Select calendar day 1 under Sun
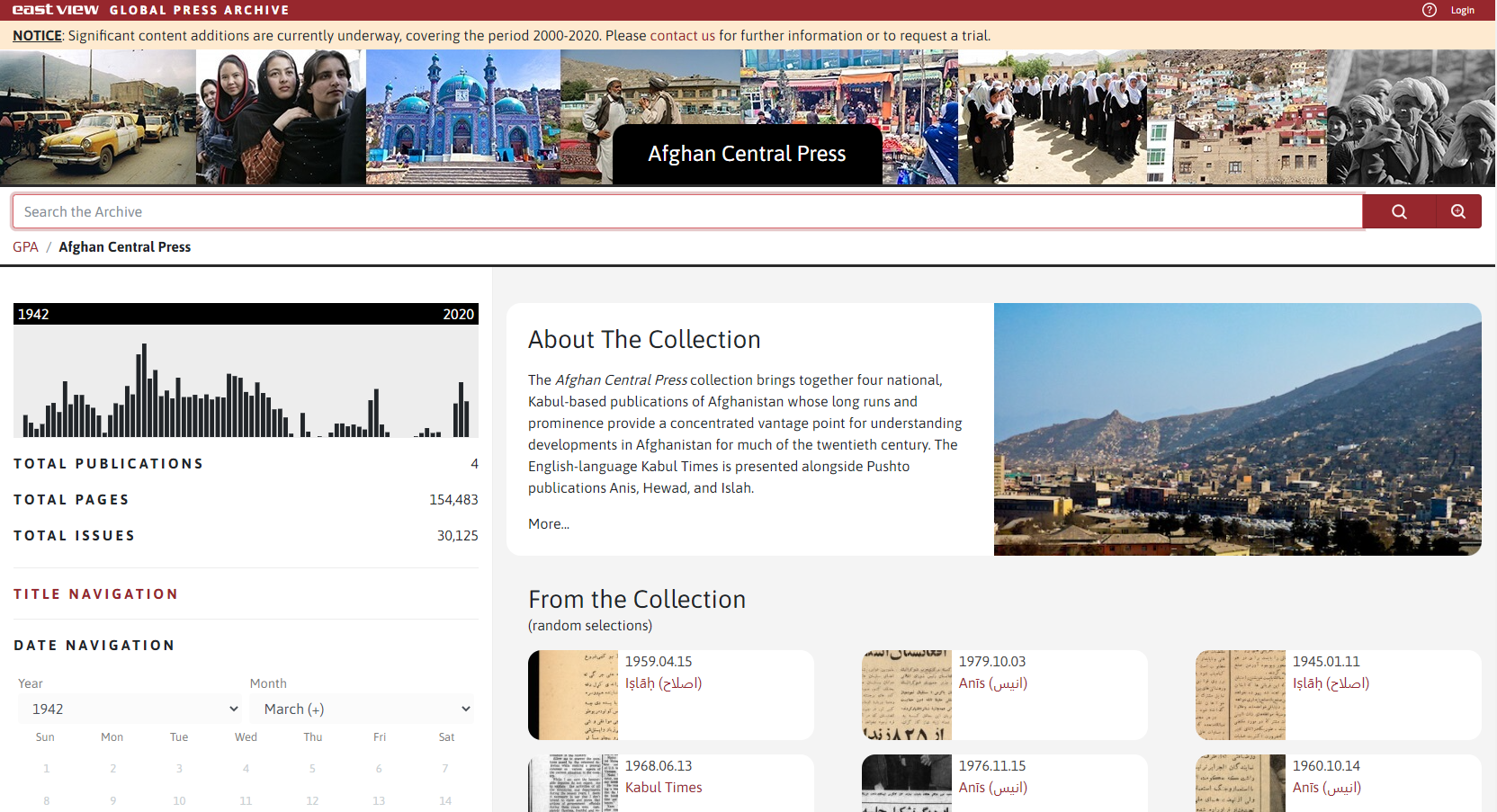The width and height of the screenshot is (1497, 812). [47, 768]
